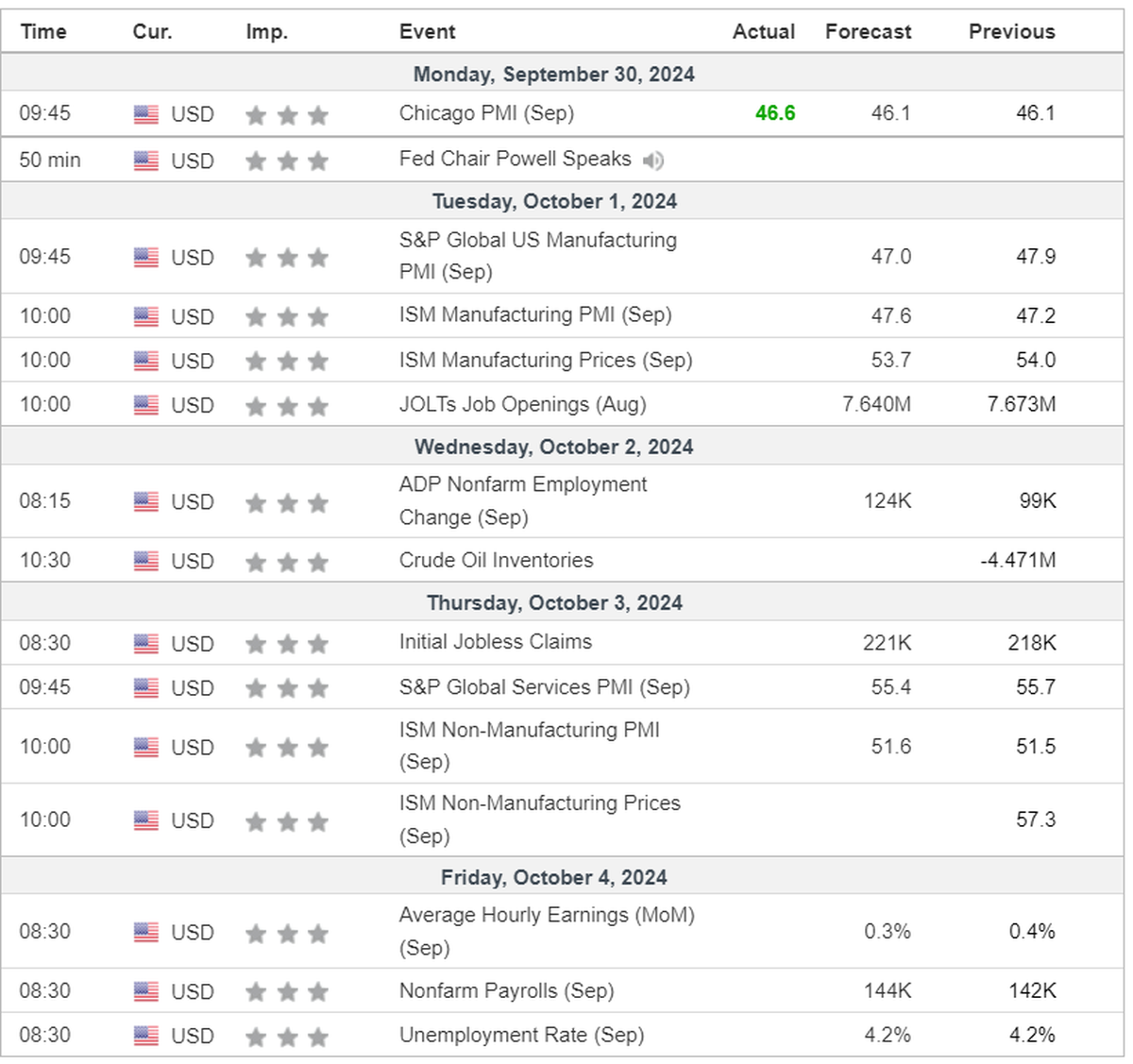Image resolution: width=1133 pixels, height=1064 pixels.
Task: Open the JOLTs Job Openings (Aug) event
Action: click(522, 404)
